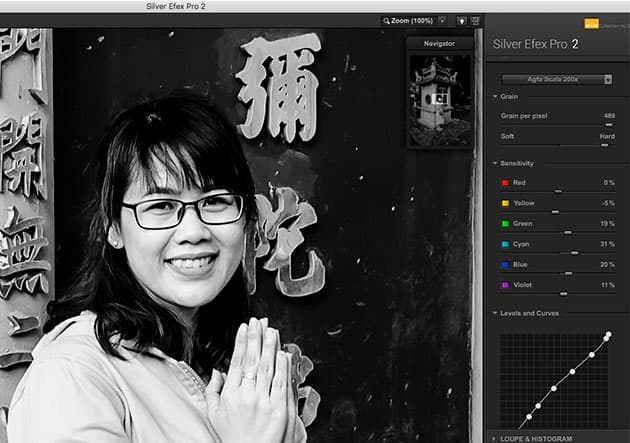The image size is (630, 443).
Task: Click the Green sensitivity value 19 %
Action: click(608, 224)
